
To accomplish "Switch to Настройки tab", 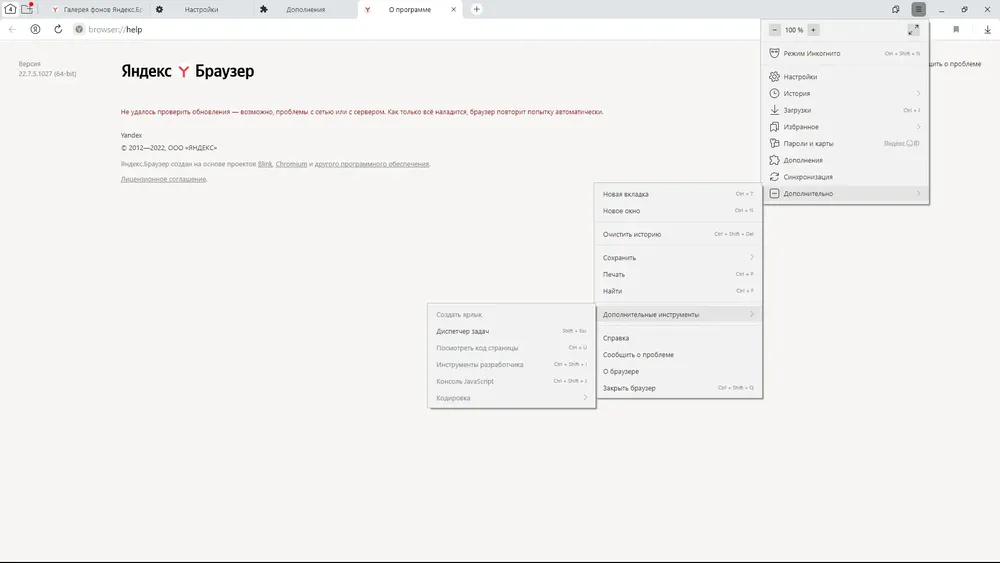I will coord(201,10).
